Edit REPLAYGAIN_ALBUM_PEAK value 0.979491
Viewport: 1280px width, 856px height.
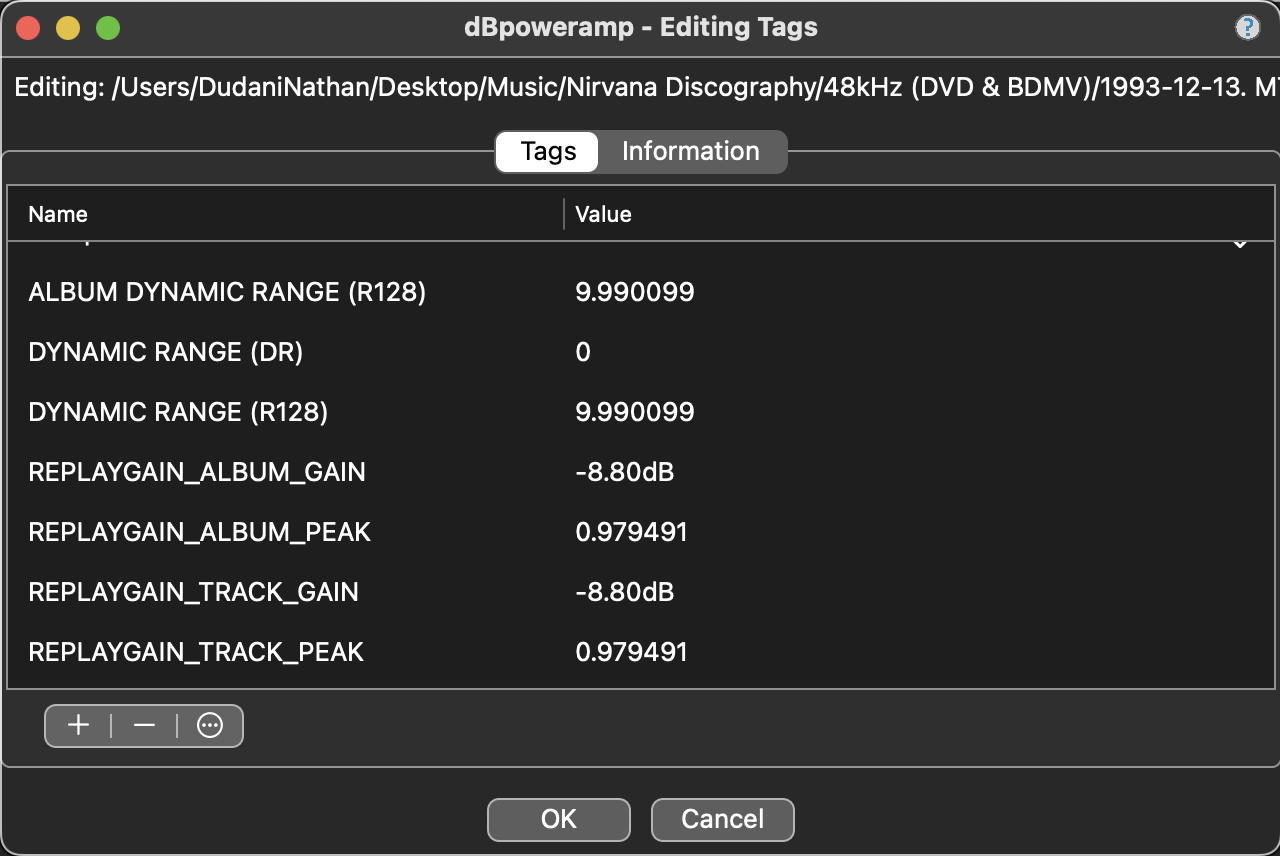pos(632,533)
